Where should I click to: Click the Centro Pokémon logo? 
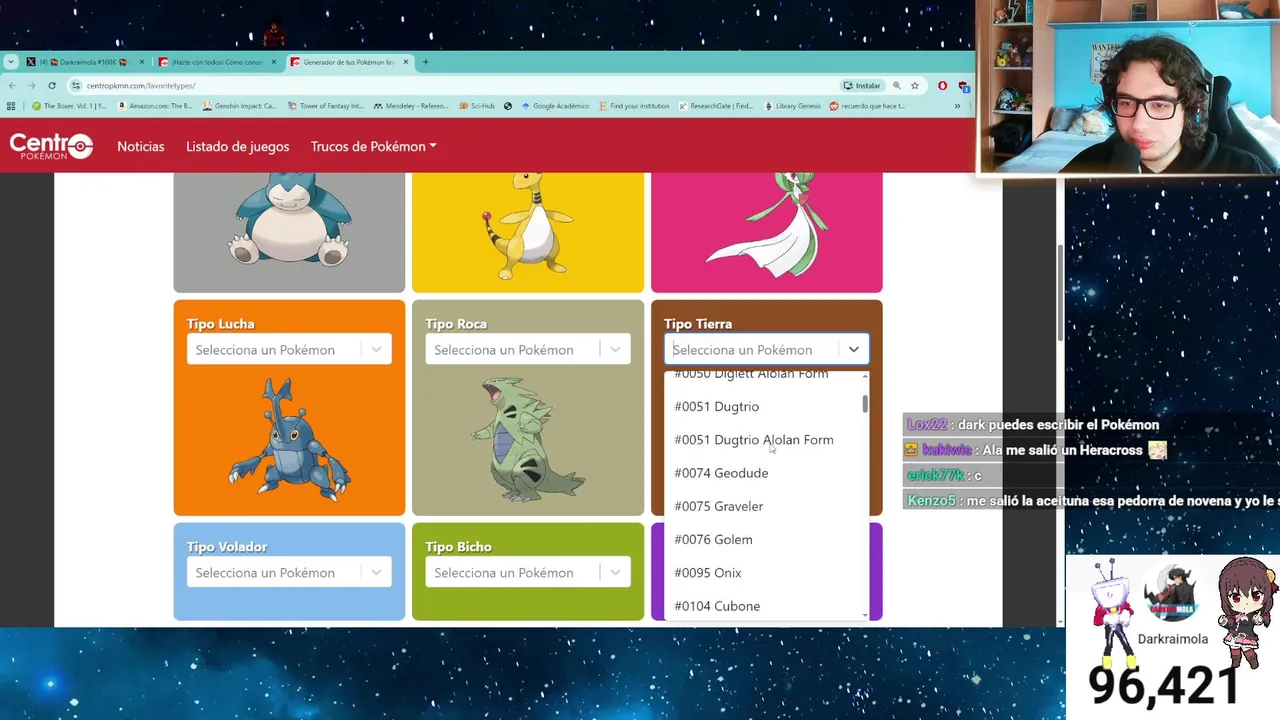click(x=51, y=146)
